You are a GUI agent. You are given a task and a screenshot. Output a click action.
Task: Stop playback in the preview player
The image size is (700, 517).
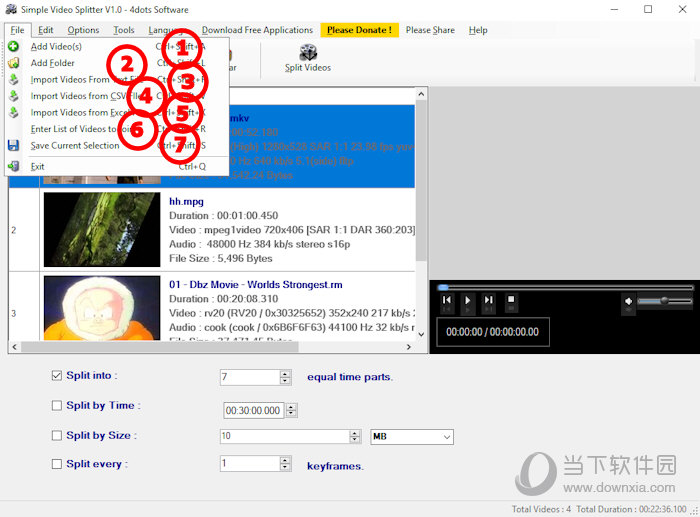coord(511,299)
